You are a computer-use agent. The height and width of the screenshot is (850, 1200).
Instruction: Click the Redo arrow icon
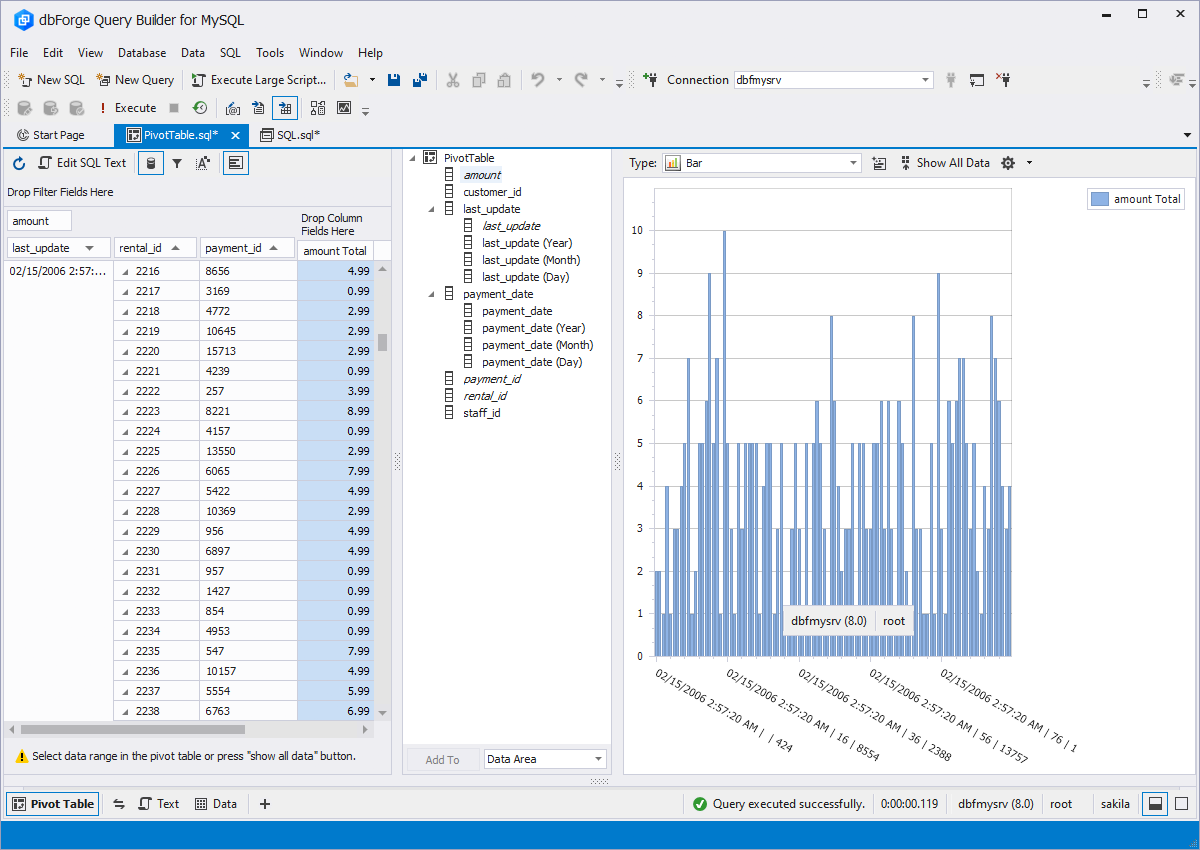click(x=581, y=80)
